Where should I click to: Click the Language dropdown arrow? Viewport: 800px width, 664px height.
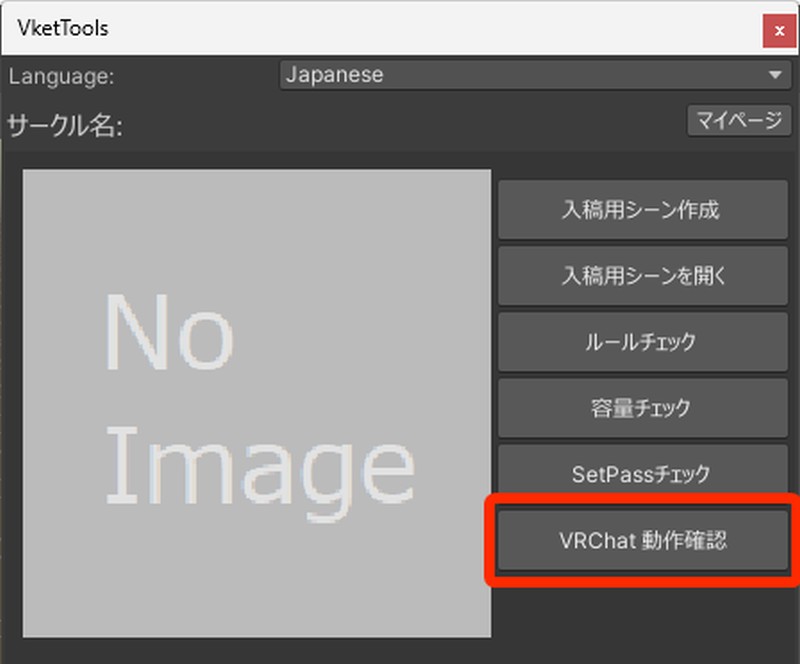[x=774, y=75]
